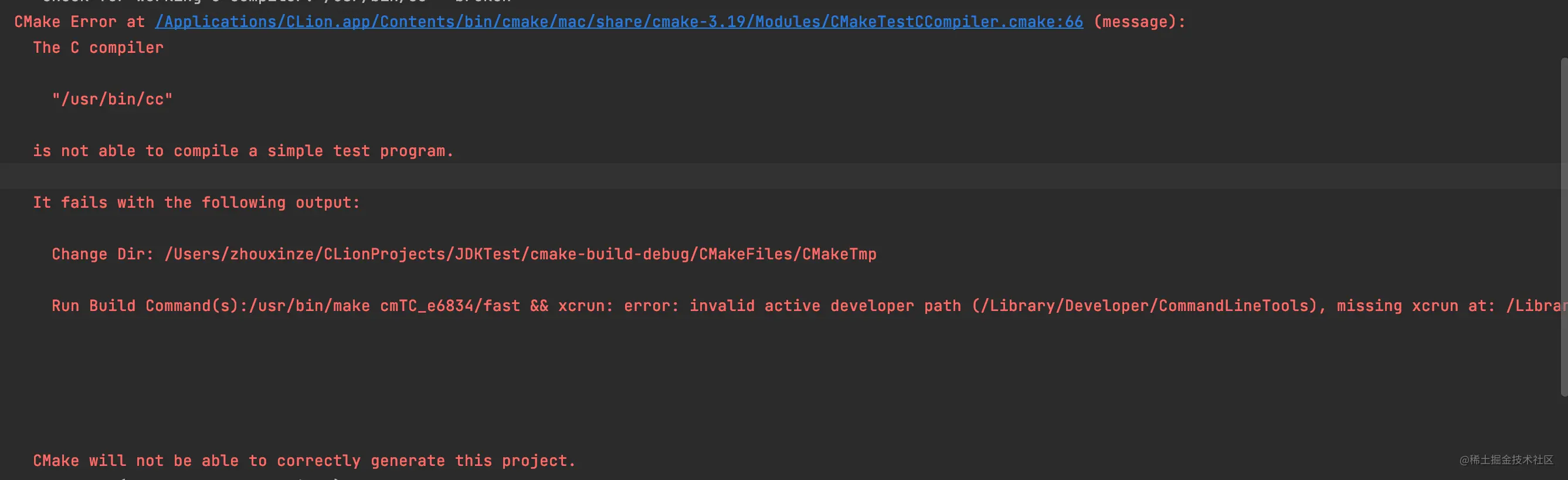Click "It fails with the following output:" line
The image size is (1568, 480).
(196, 202)
